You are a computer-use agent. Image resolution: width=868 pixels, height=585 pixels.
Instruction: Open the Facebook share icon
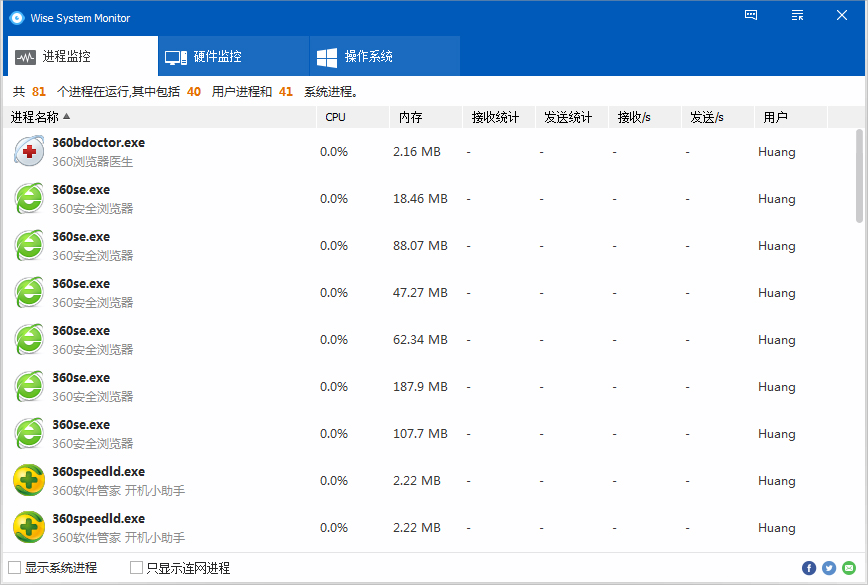pos(809,568)
